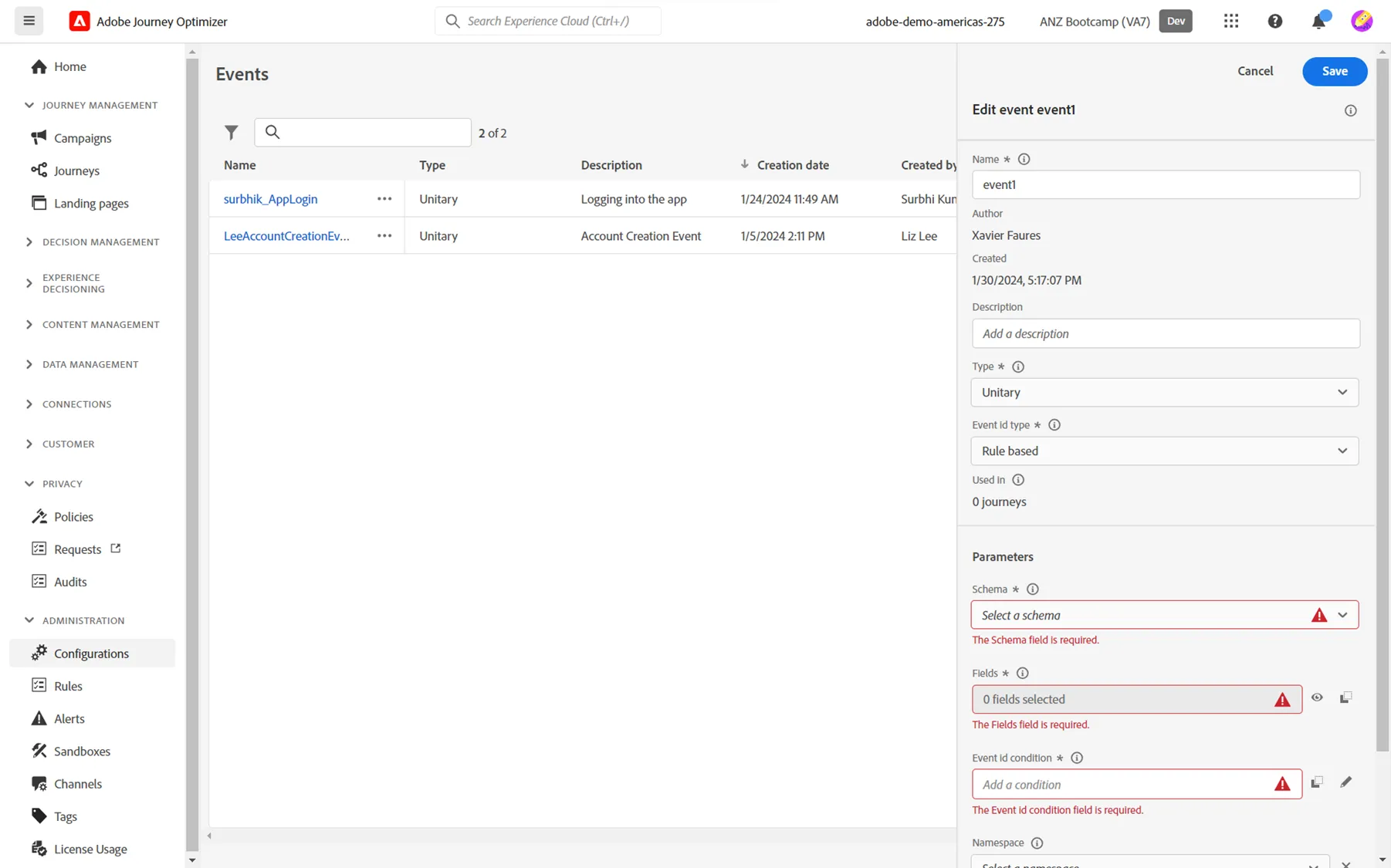Open the help question mark icon
The image size is (1391, 868).
point(1275,21)
